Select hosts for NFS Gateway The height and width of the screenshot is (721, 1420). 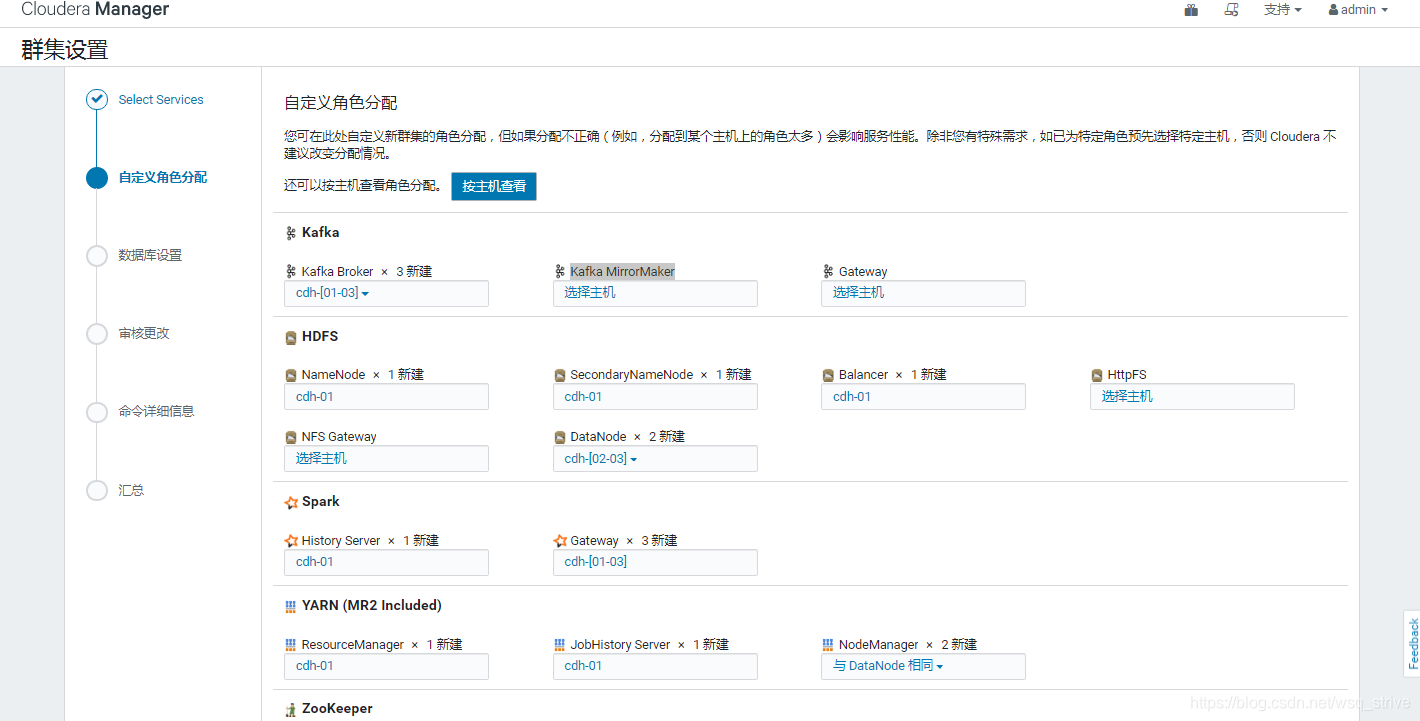[x=386, y=459]
